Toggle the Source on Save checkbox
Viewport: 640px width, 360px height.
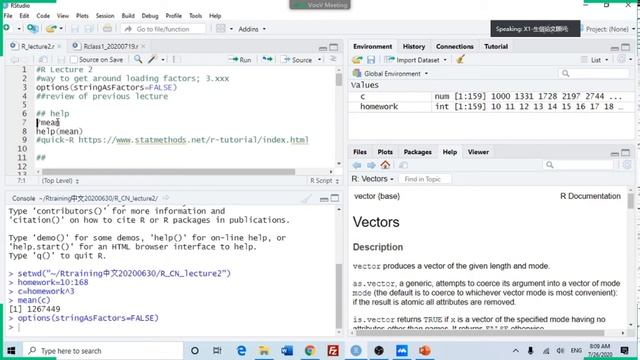pyautogui.click(x=73, y=60)
